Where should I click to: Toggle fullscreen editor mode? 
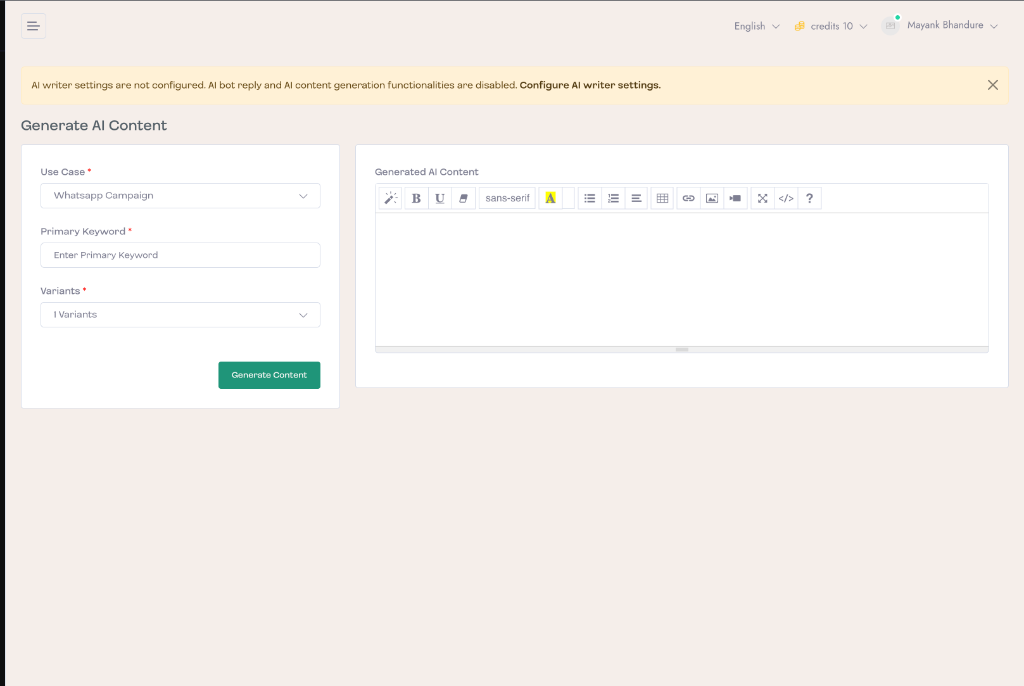click(762, 198)
